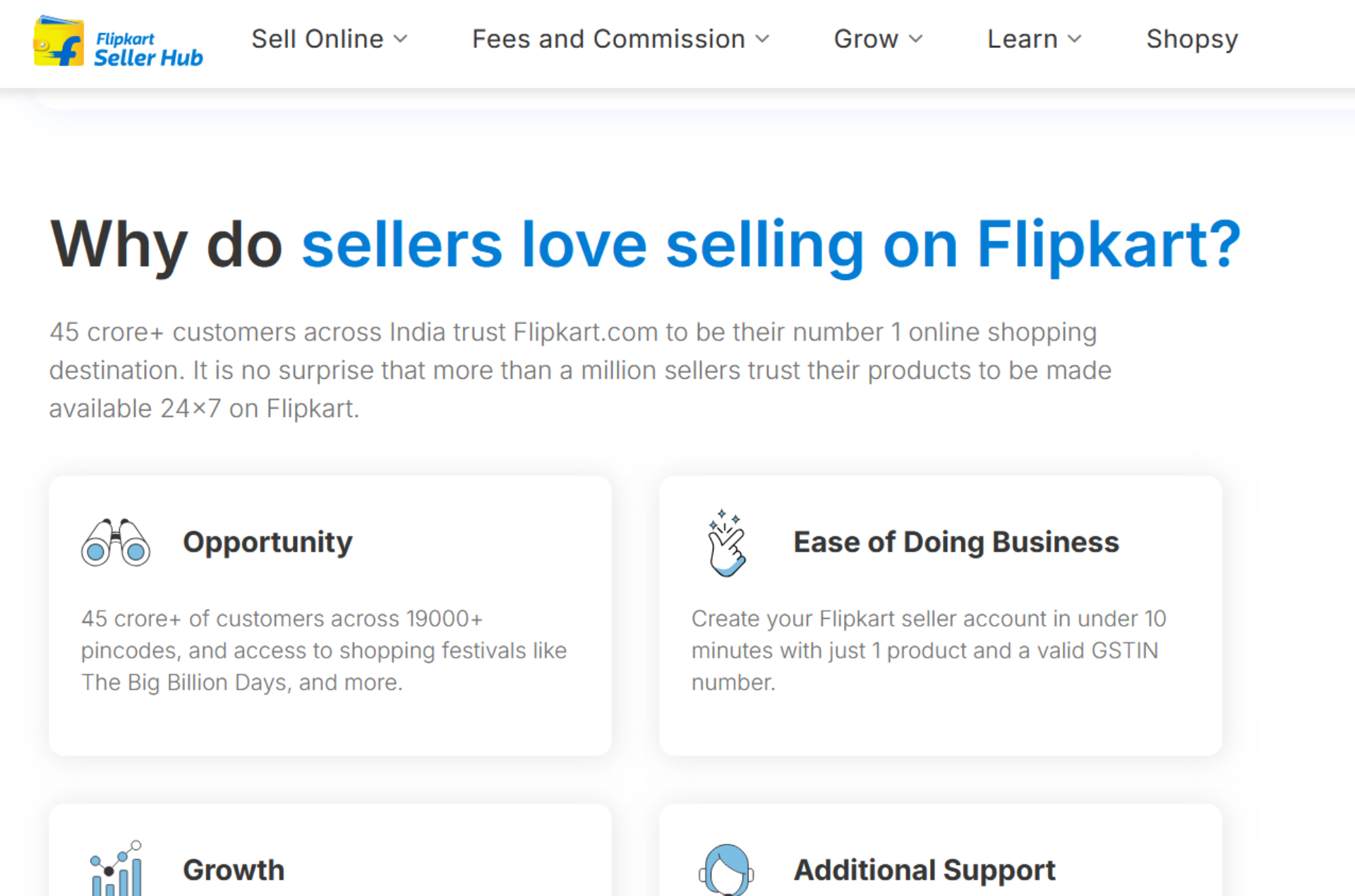
Task: Open the Sell Online menu
Action: (318, 39)
